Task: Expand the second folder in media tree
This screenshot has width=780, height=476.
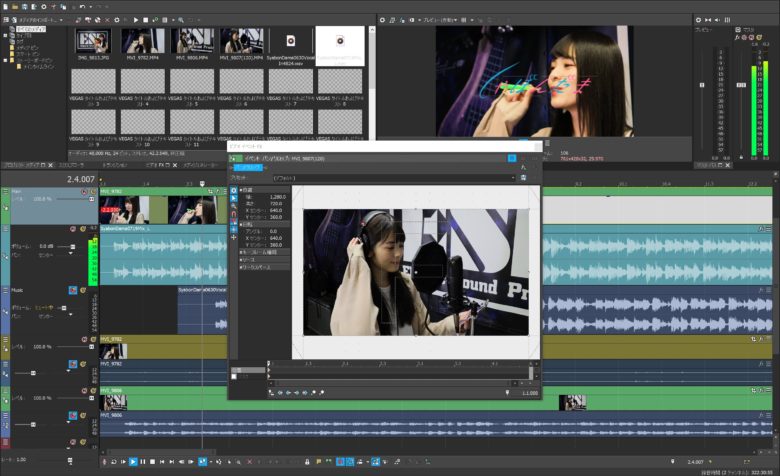Action: [5, 35]
